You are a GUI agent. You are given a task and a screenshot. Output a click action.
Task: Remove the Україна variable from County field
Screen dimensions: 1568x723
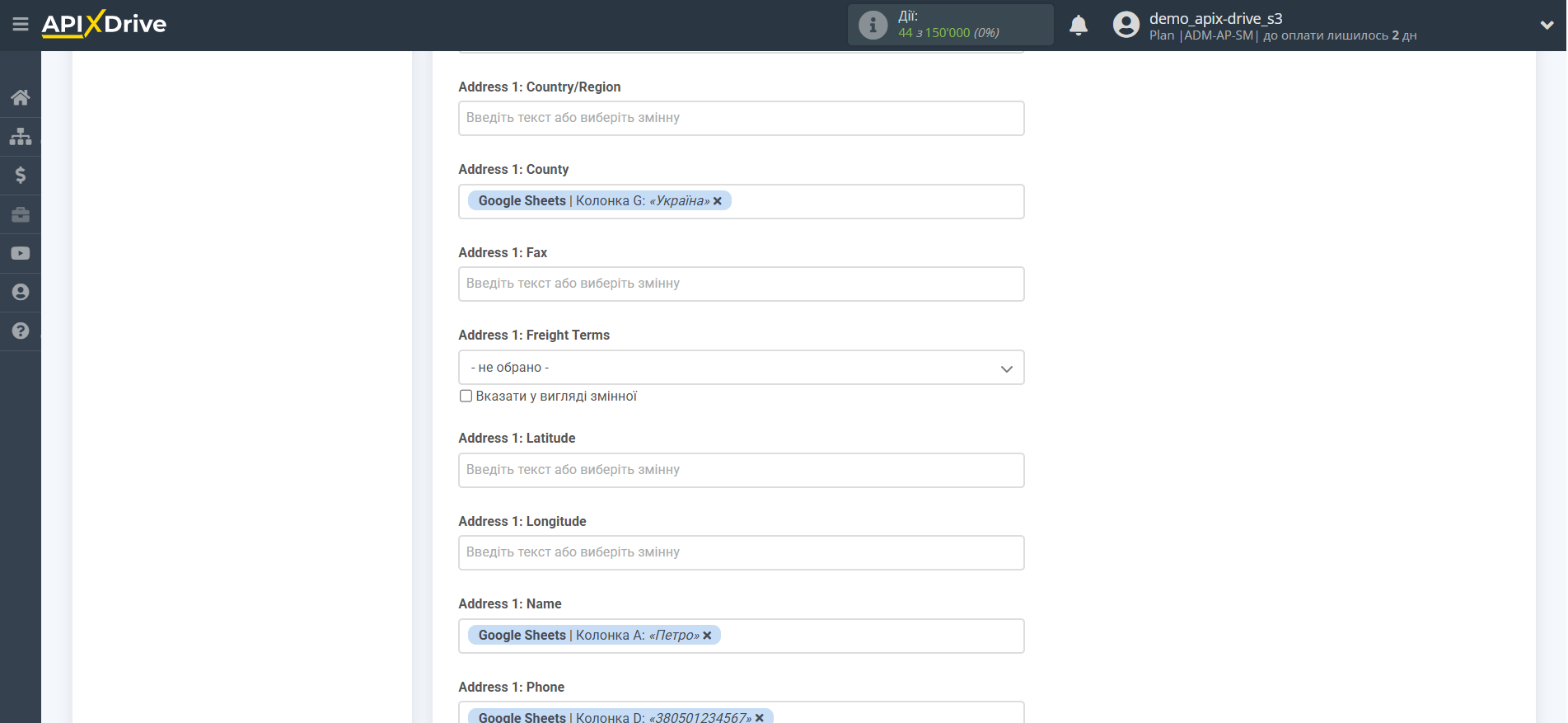pos(718,201)
